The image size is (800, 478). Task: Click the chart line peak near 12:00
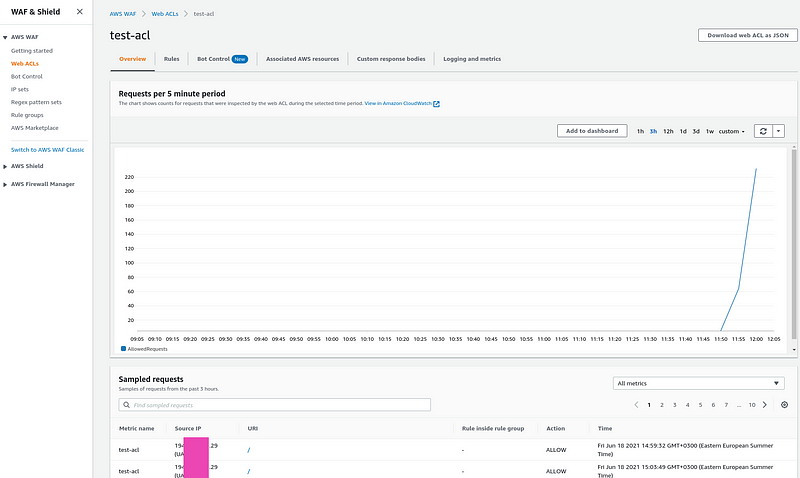coord(756,169)
